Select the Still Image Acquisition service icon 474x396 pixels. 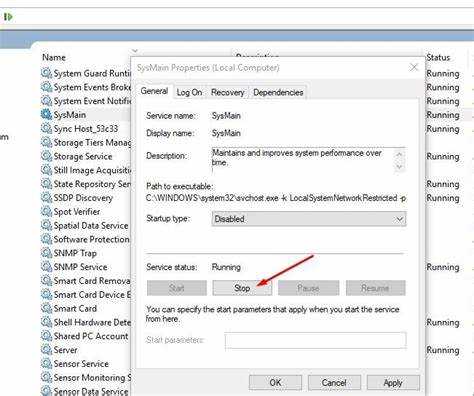coord(46,170)
